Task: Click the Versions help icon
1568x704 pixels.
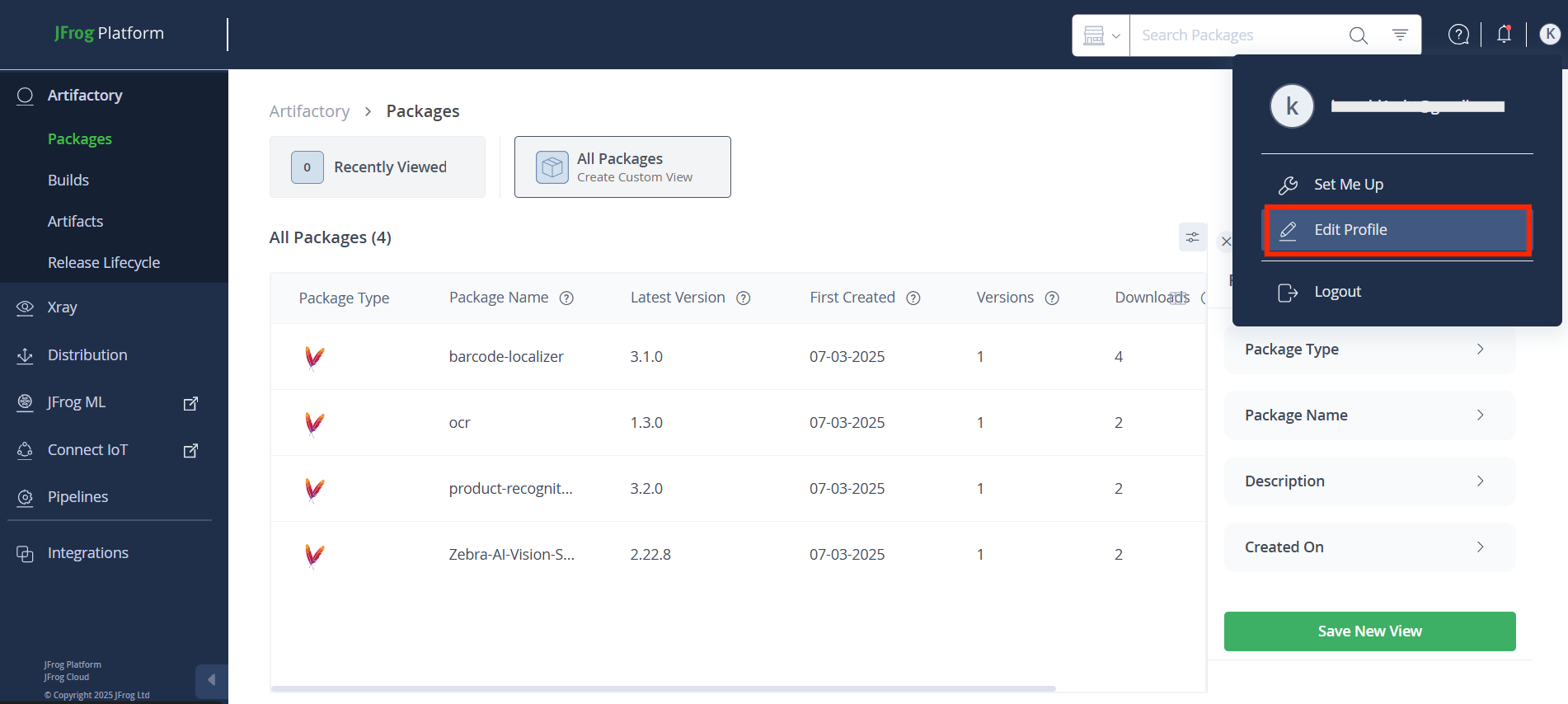Action: [x=1052, y=298]
